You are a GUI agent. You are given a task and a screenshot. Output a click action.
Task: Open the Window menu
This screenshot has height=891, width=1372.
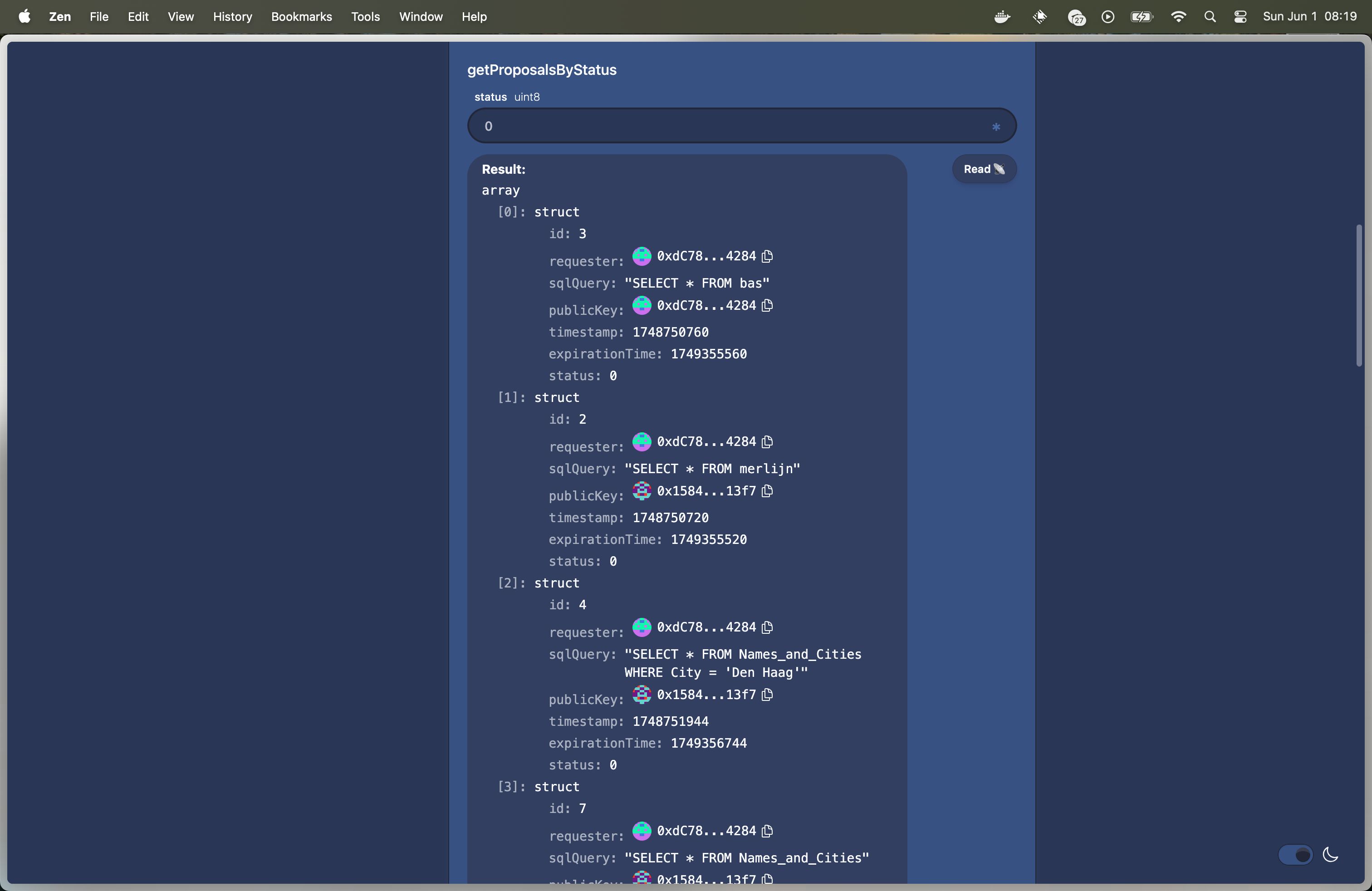[421, 17]
